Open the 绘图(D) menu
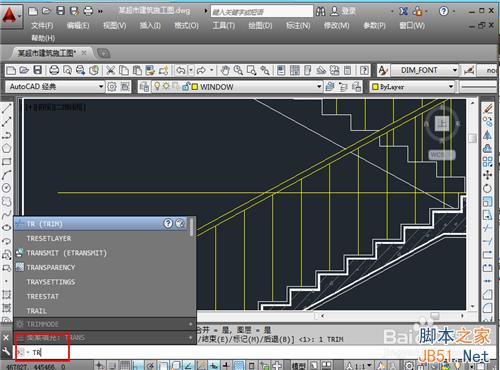 point(260,25)
